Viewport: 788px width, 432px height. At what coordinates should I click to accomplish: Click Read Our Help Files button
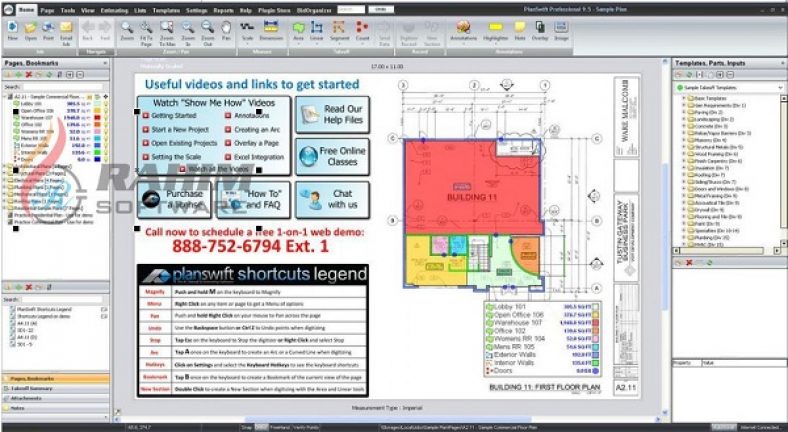[332, 115]
